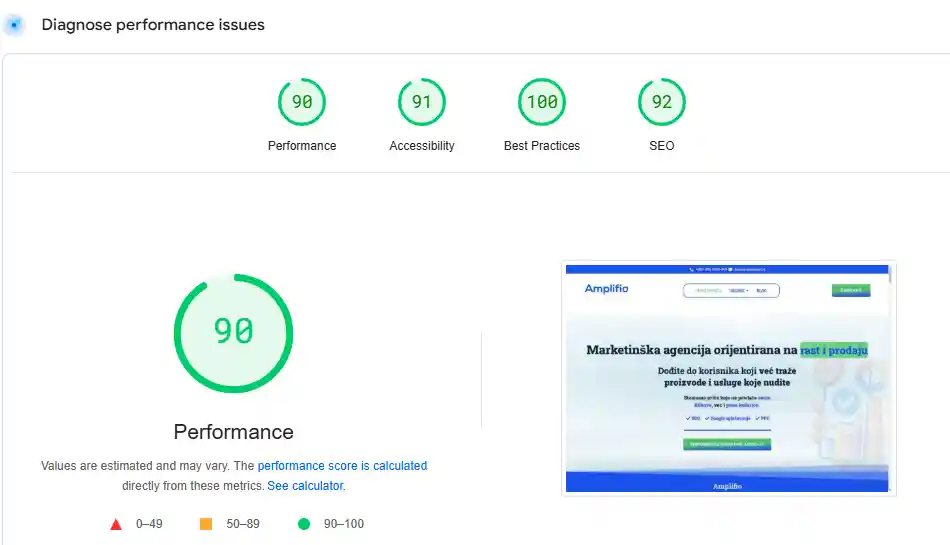Image resolution: width=950 pixels, height=545 pixels.
Task: Click the Accessibility label under the gauge
Action: [x=422, y=146]
